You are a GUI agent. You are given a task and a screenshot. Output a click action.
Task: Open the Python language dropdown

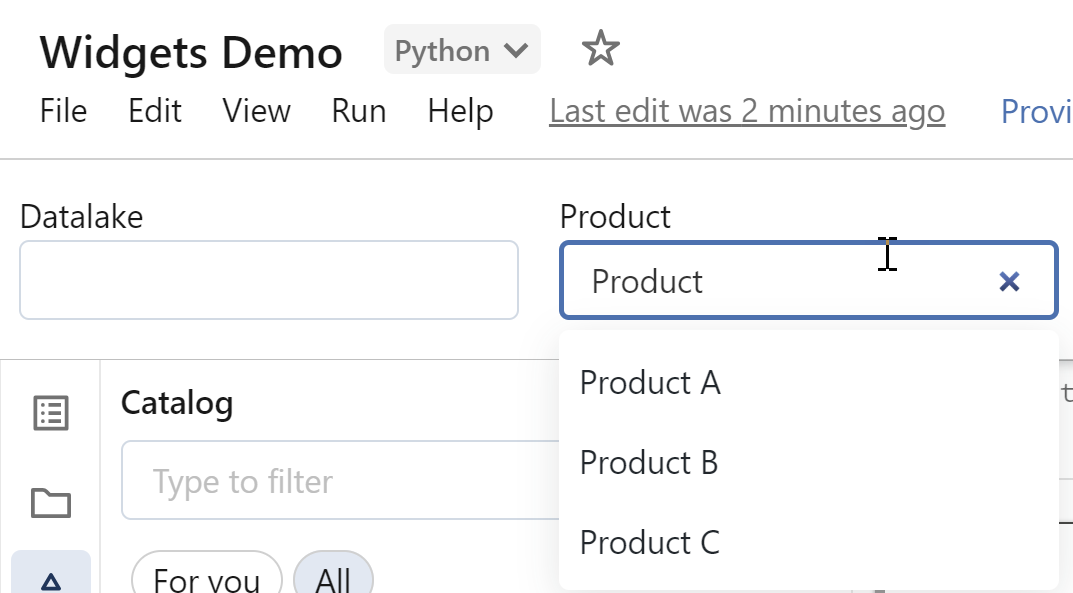[462, 48]
